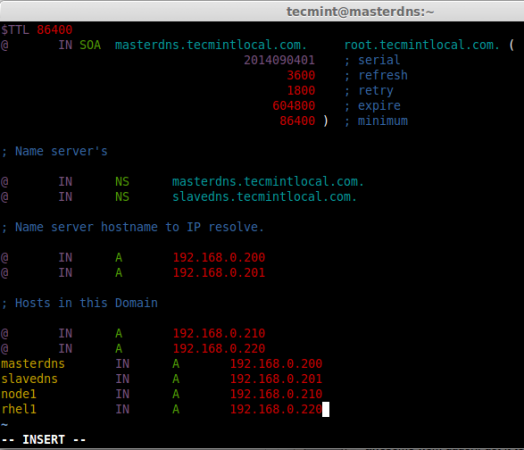Click the masterdns host name entry
This screenshot has width=524, height=450.
tap(33, 363)
